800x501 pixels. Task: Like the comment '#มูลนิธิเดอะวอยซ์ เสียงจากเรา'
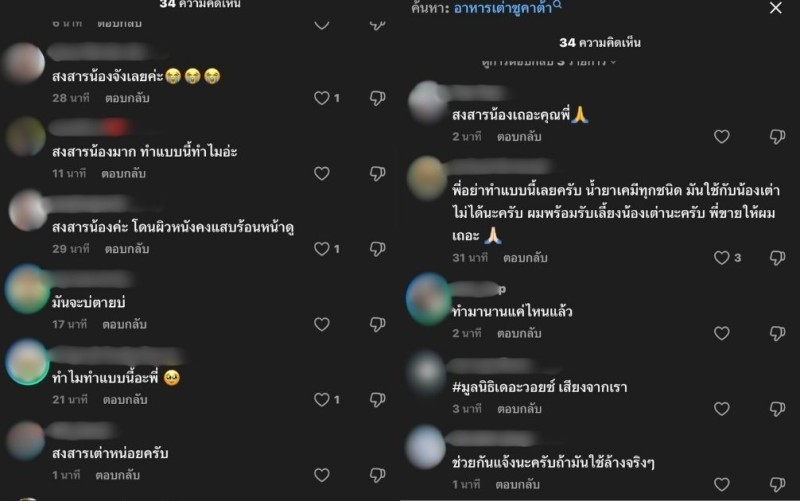pos(721,409)
